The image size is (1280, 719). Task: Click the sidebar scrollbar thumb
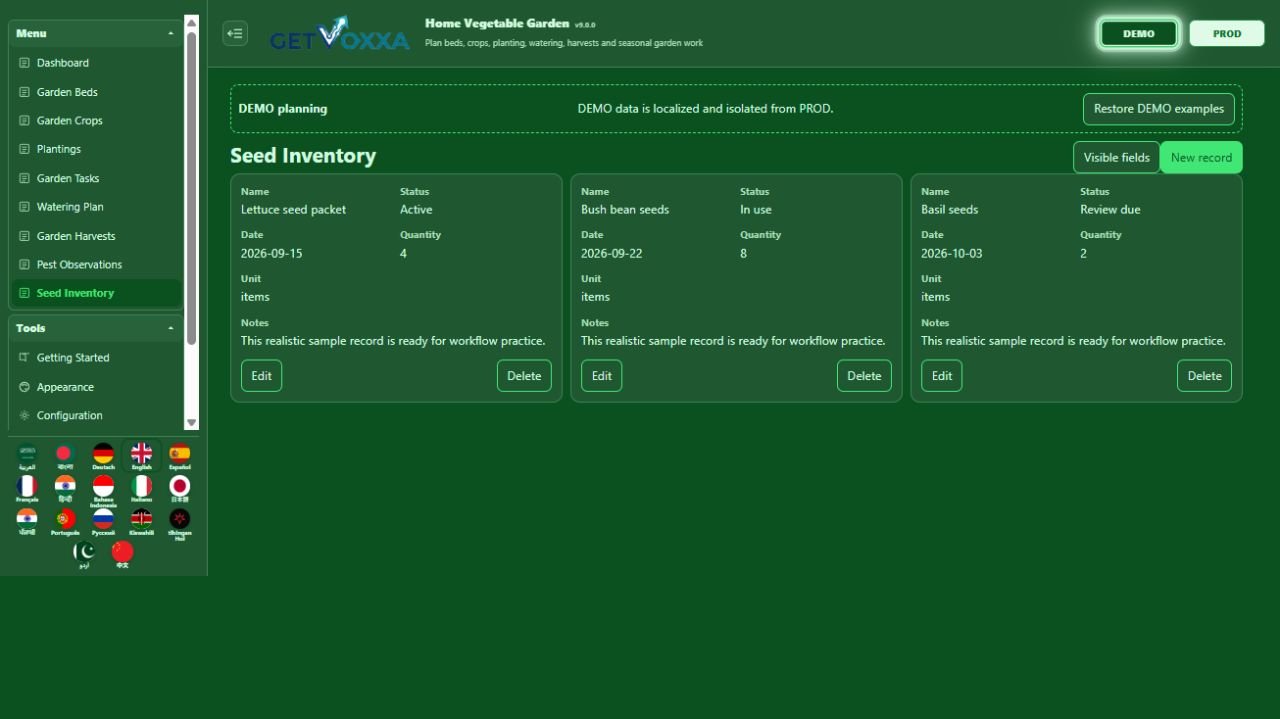coord(192,187)
